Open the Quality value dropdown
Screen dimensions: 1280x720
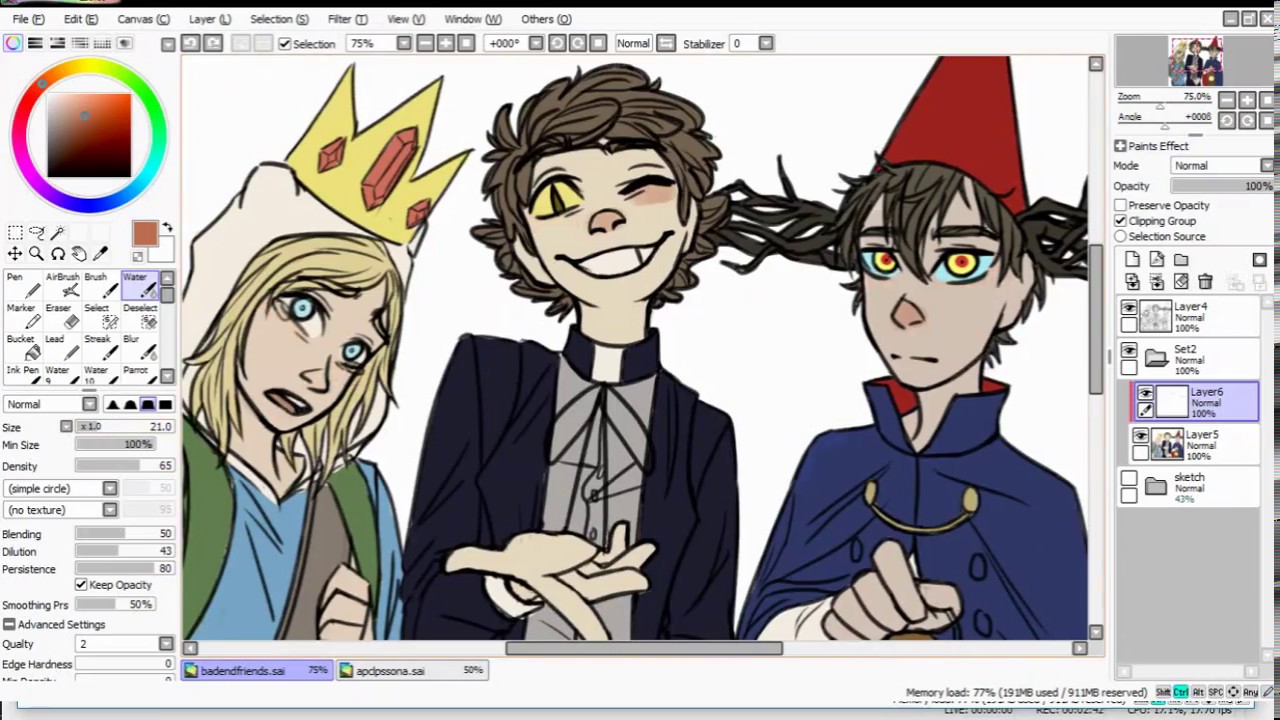[167, 644]
